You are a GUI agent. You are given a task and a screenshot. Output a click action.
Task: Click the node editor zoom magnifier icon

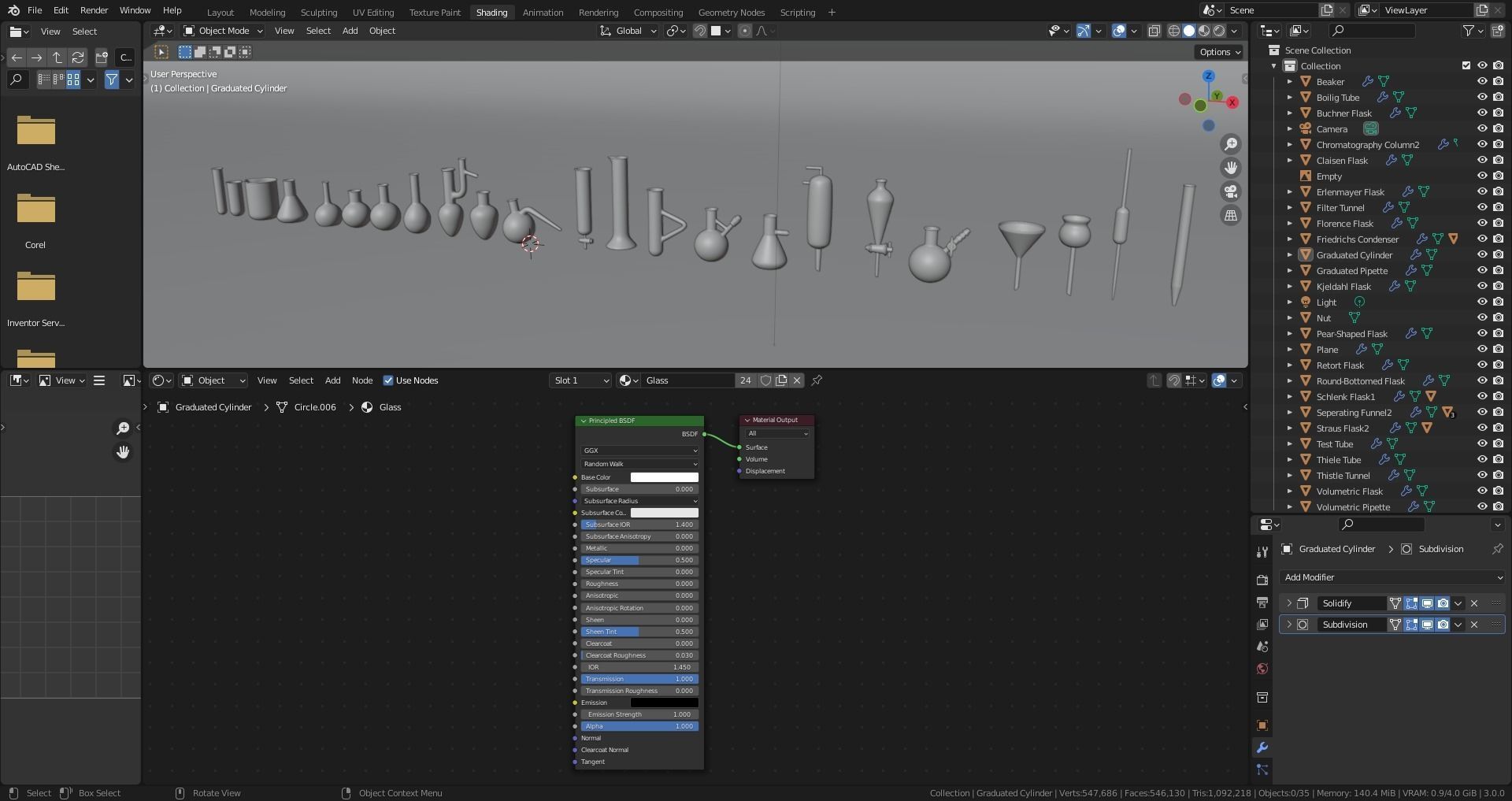[x=123, y=428]
